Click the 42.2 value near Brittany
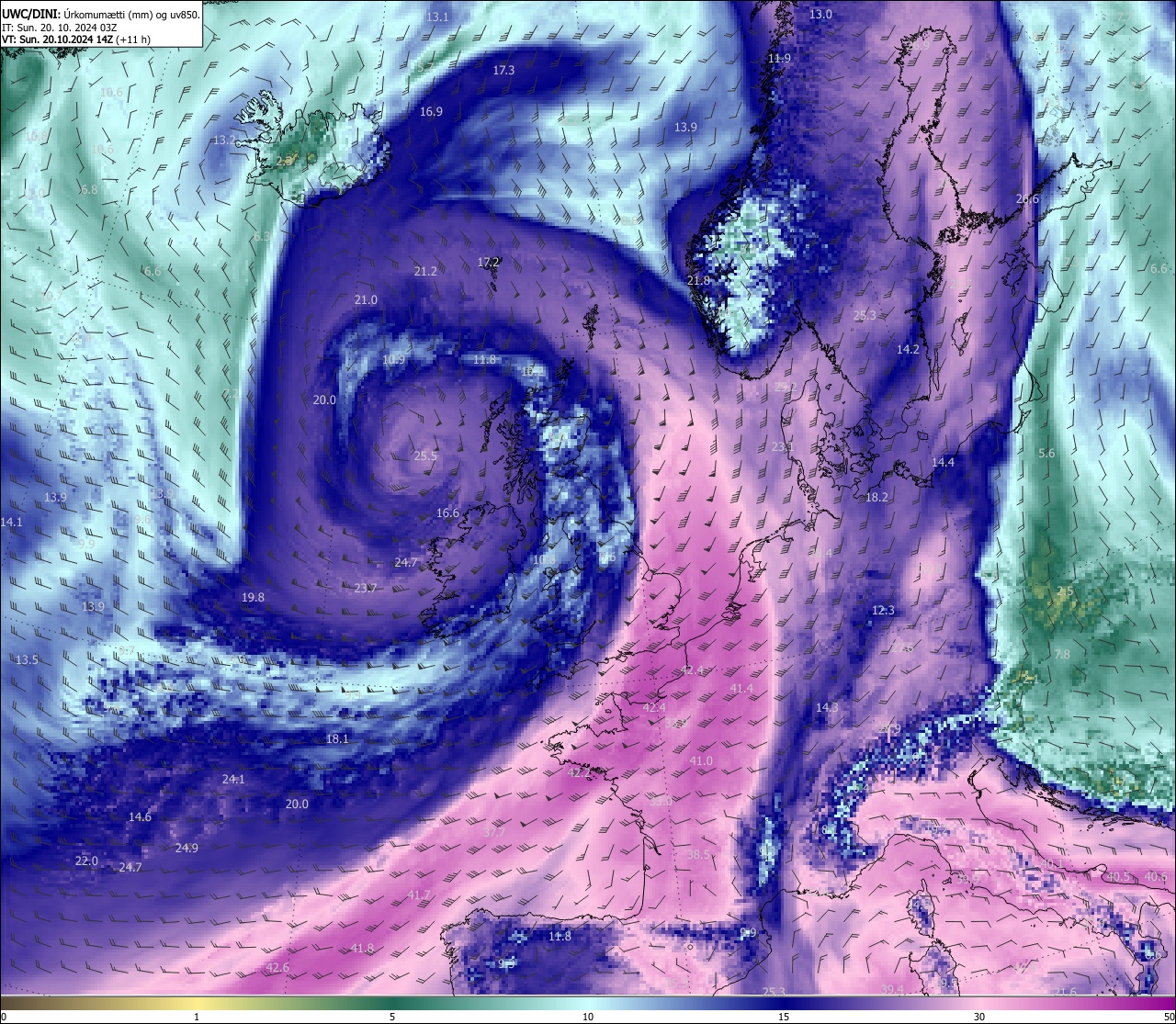The height and width of the screenshot is (1024, 1176). 579,772
